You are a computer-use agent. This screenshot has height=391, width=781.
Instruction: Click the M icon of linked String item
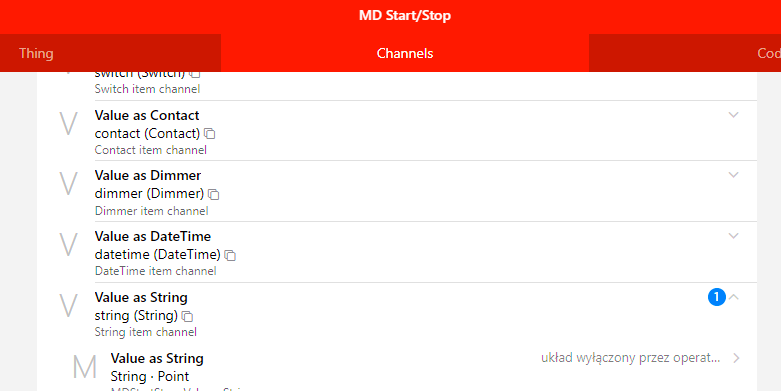(x=85, y=368)
